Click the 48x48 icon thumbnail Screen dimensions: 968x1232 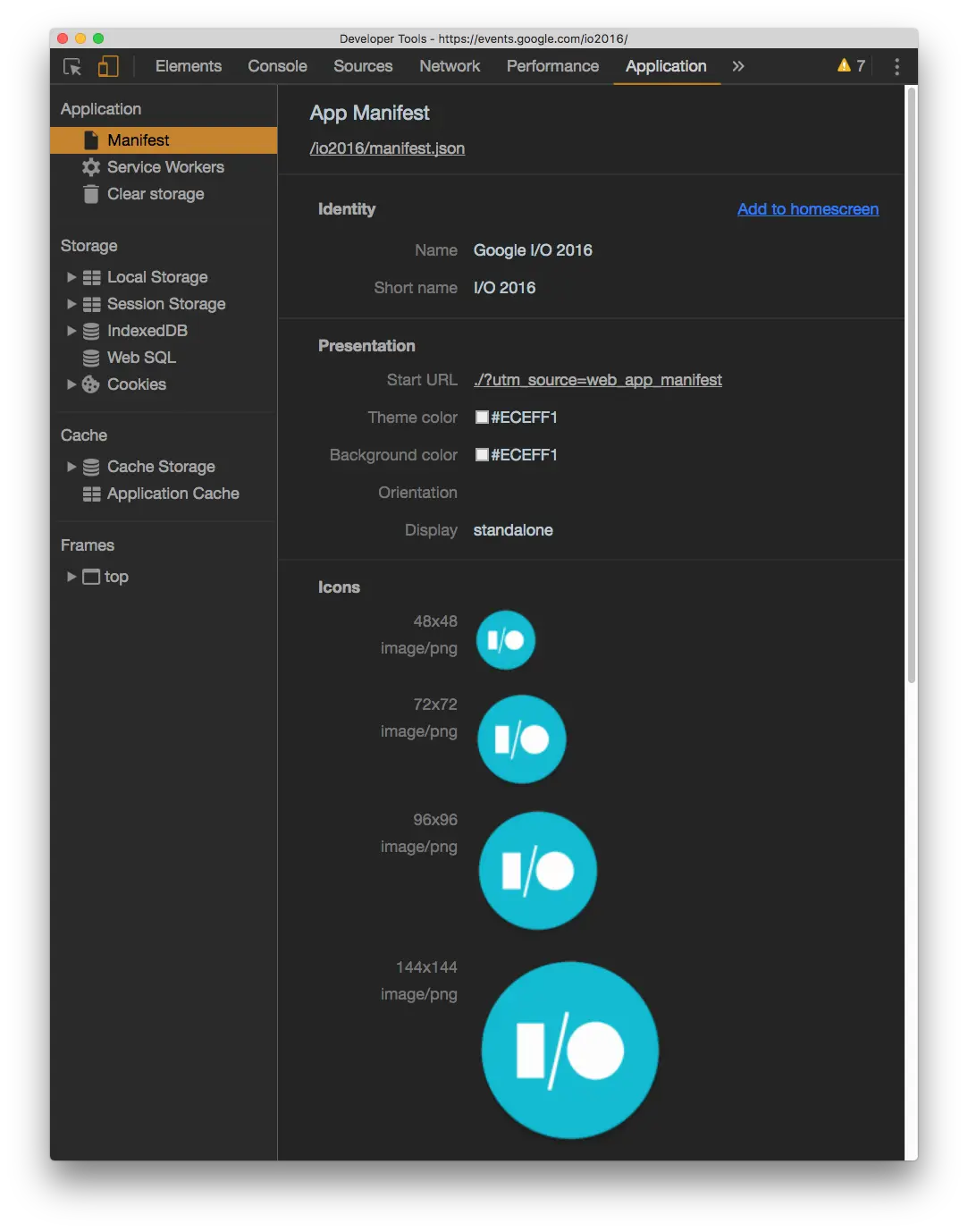tap(506, 640)
